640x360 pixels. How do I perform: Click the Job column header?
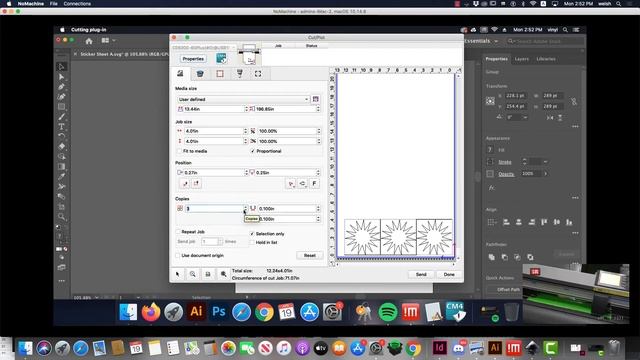tap(278, 46)
